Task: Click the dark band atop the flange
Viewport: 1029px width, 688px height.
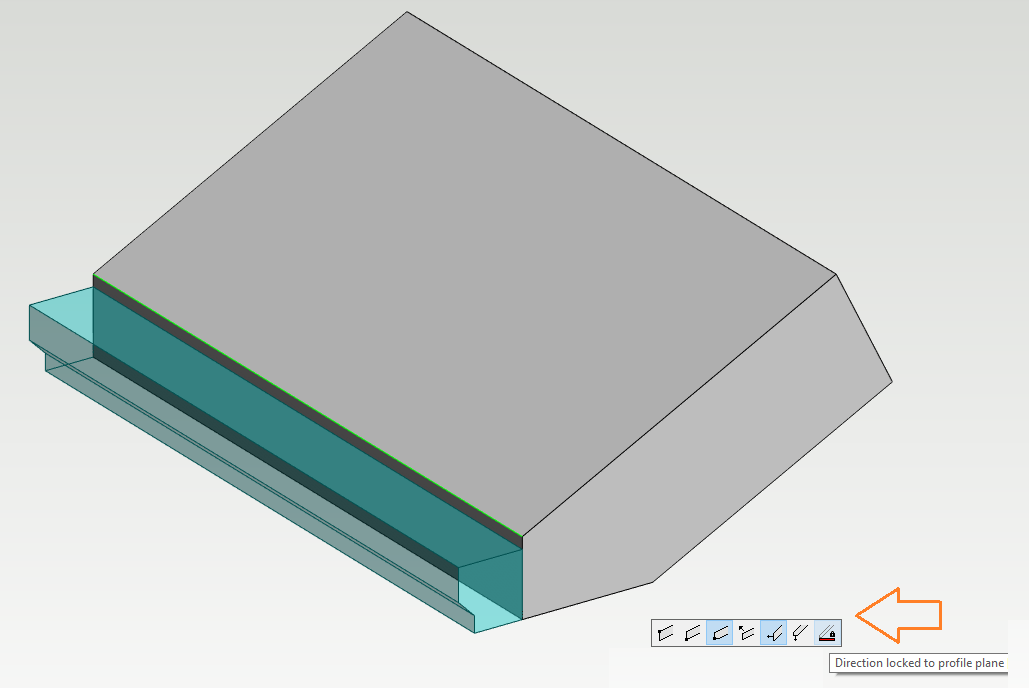Action: point(300,390)
